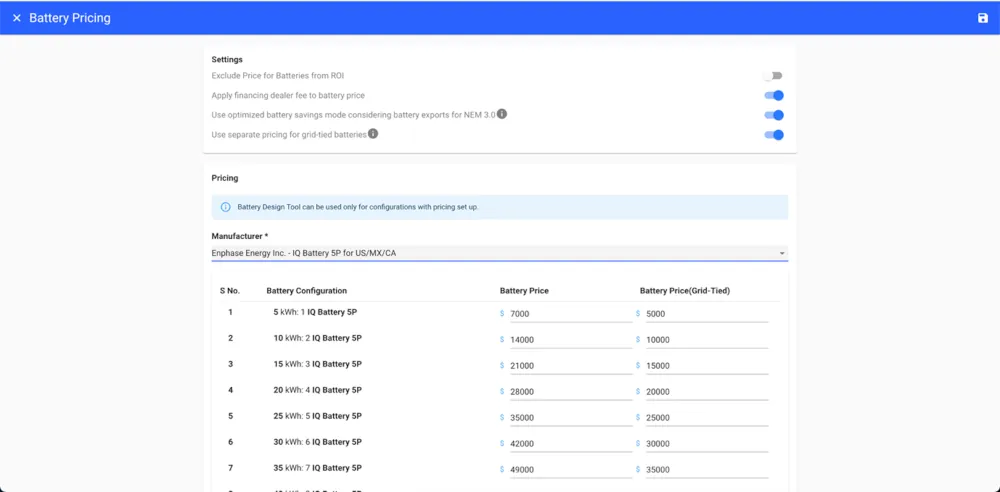Click the 'Settings' section heading
Viewport: 1000px width, 492px height.
tap(227, 59)
